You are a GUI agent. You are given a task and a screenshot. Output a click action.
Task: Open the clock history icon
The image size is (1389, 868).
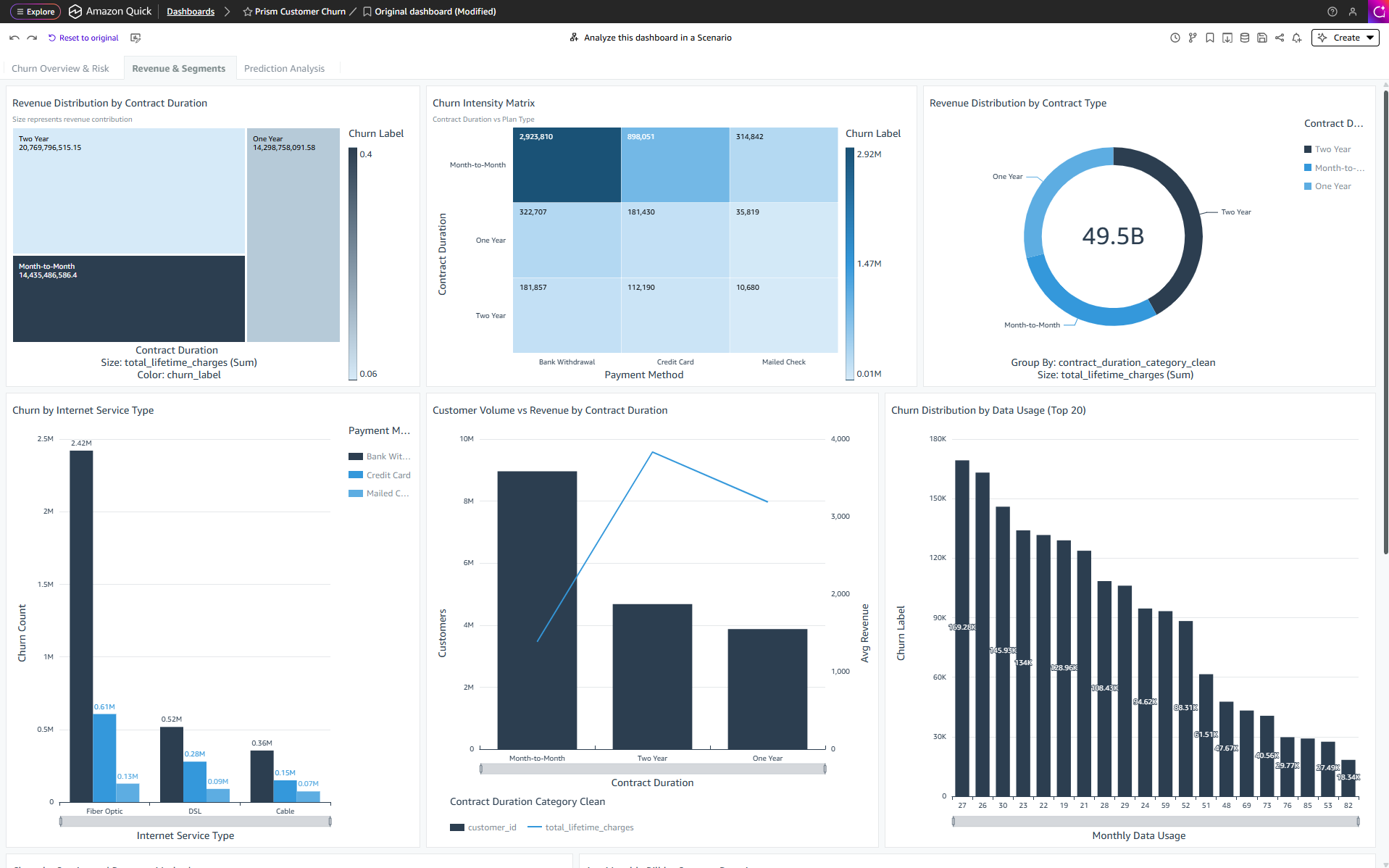1175,38
